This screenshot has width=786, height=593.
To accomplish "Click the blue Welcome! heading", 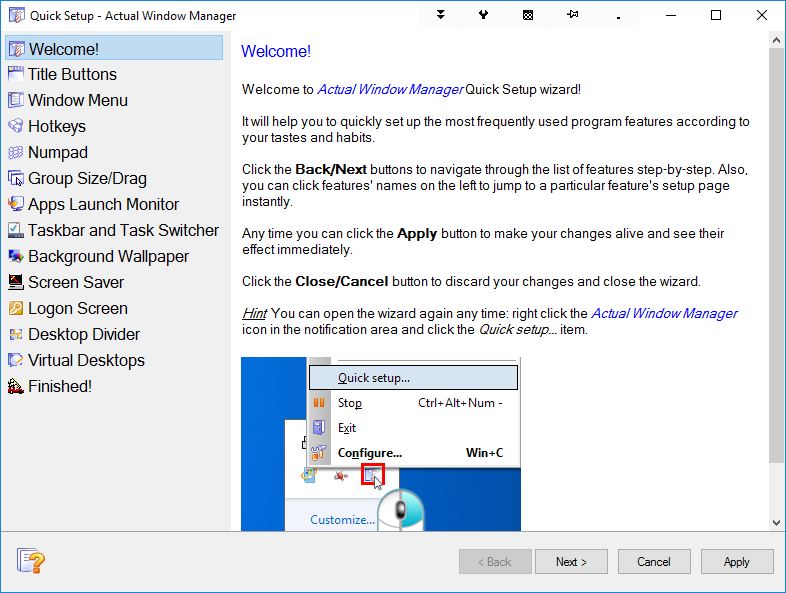I will 276,51.
